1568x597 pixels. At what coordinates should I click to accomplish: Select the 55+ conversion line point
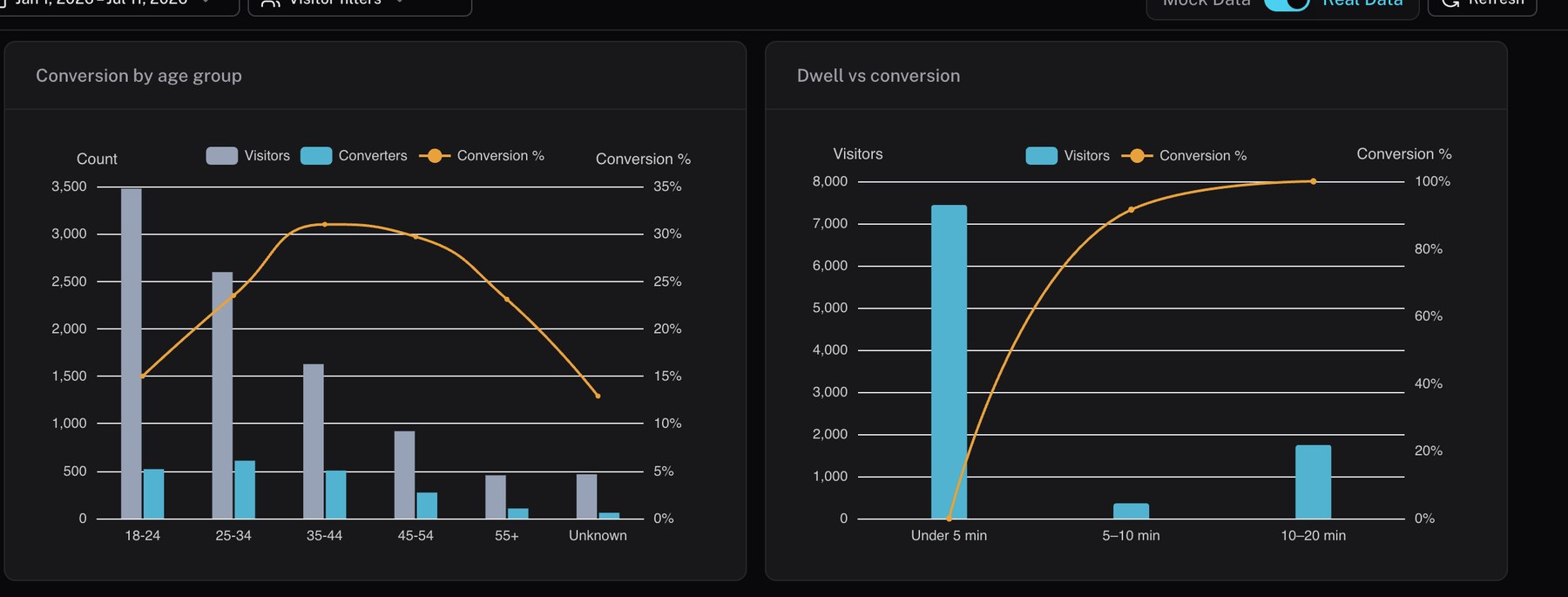pos(507,300)
